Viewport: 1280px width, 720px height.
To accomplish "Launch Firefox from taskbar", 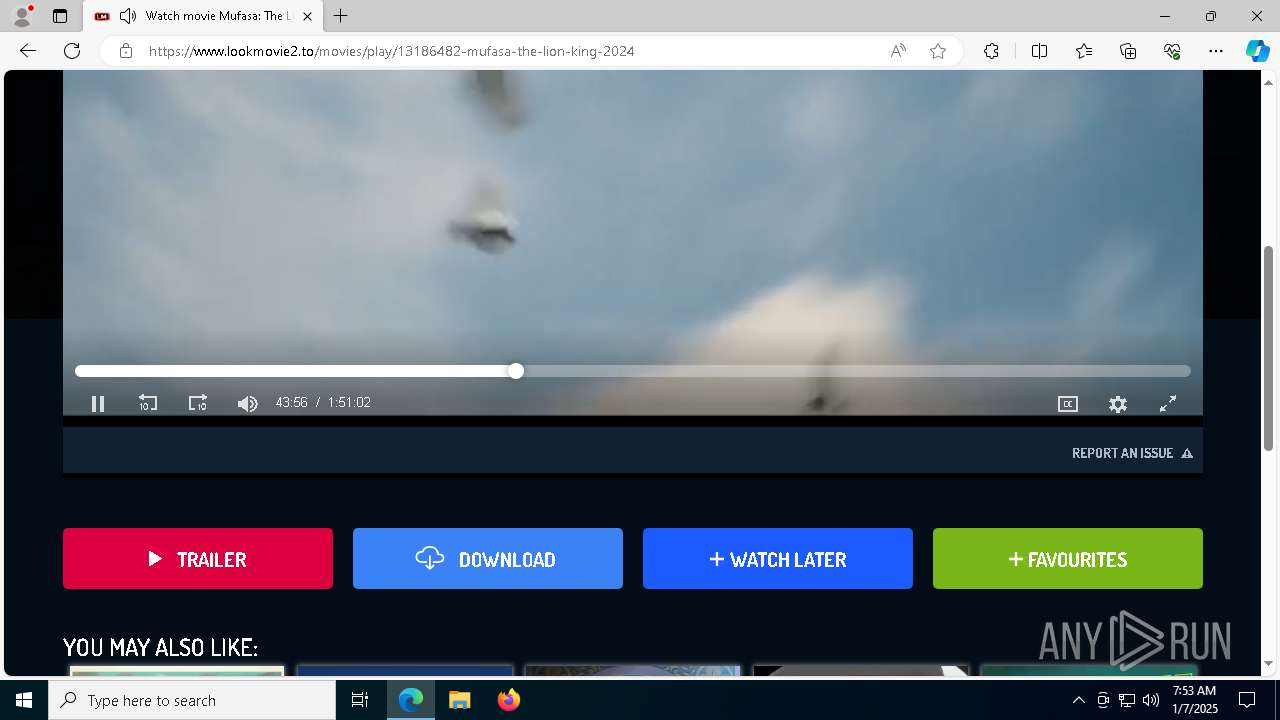I will [x=508, y=700].
